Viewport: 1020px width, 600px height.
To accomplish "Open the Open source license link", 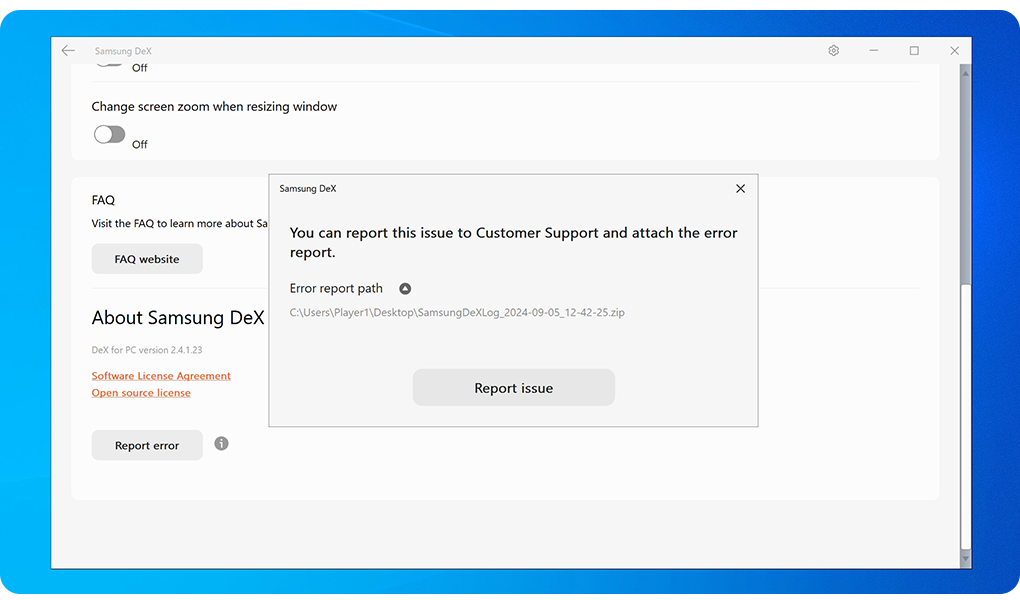I will pyautogui.click(x=141, y=392).
